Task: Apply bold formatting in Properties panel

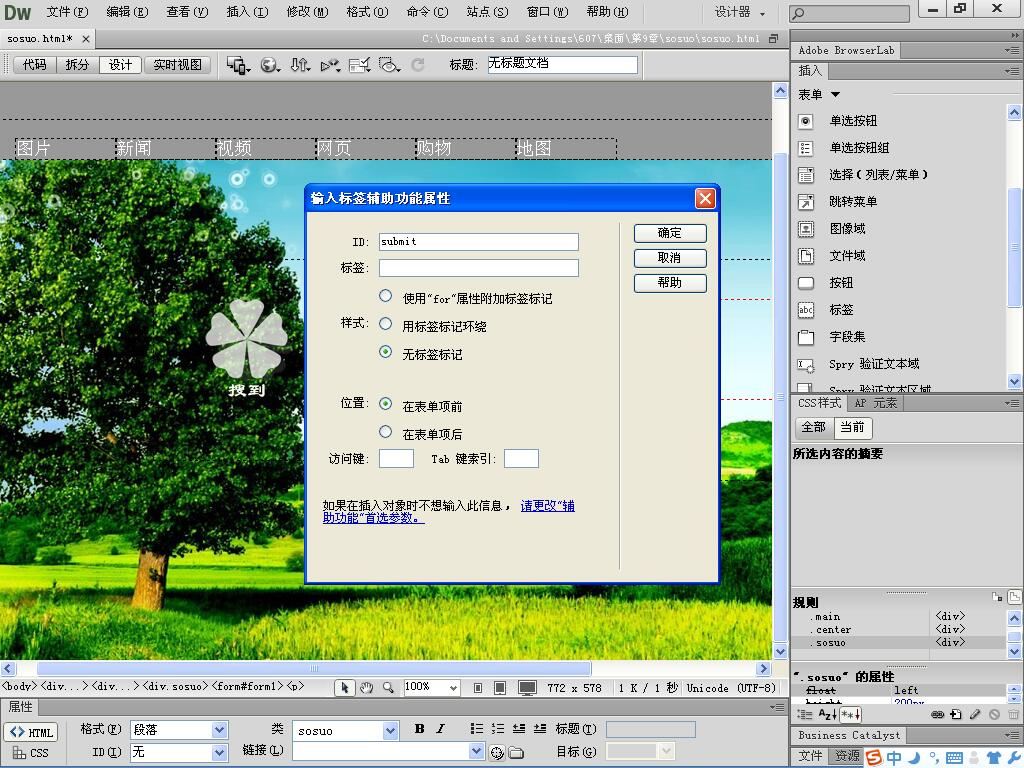Action: (419, 729)
